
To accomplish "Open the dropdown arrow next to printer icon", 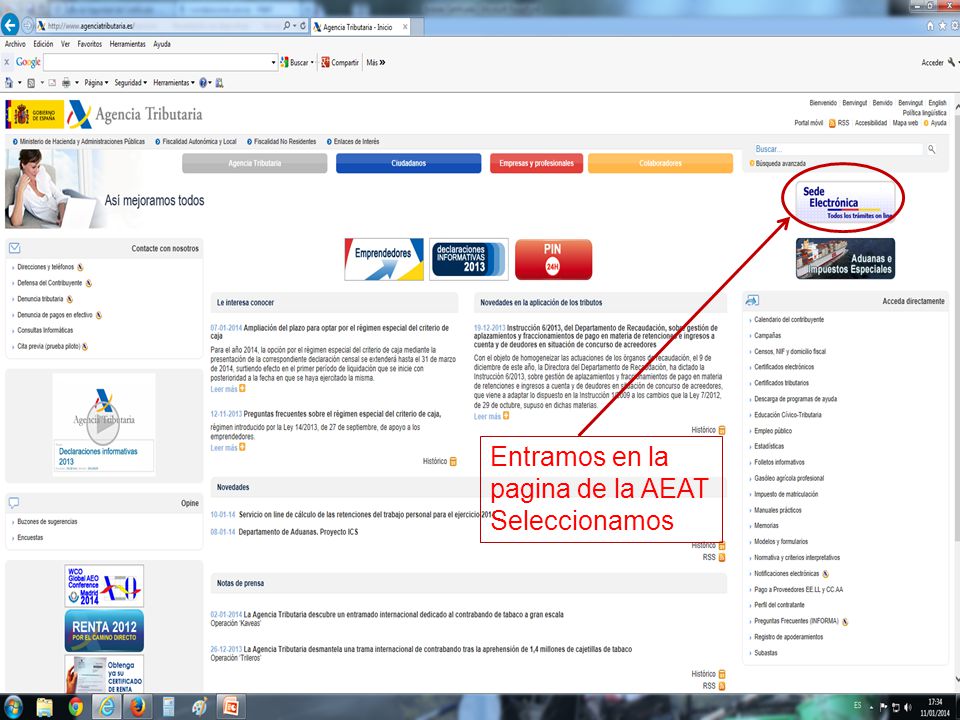I will 77,83.
